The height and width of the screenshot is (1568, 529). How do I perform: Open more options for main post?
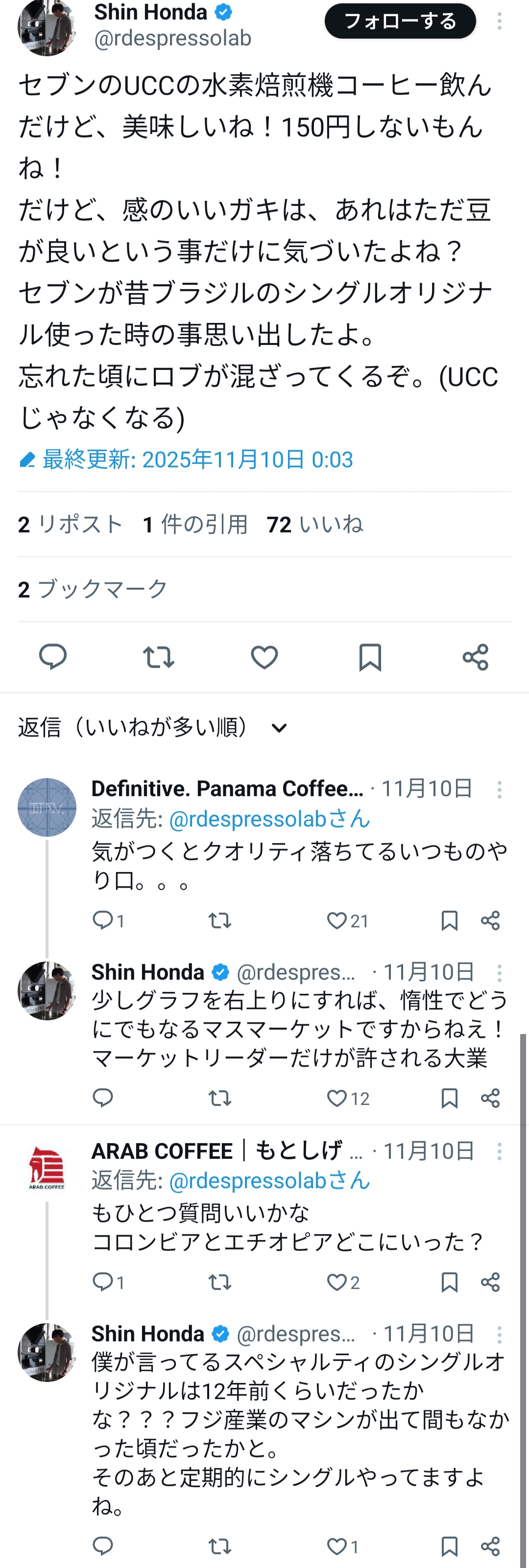point(499,22)
